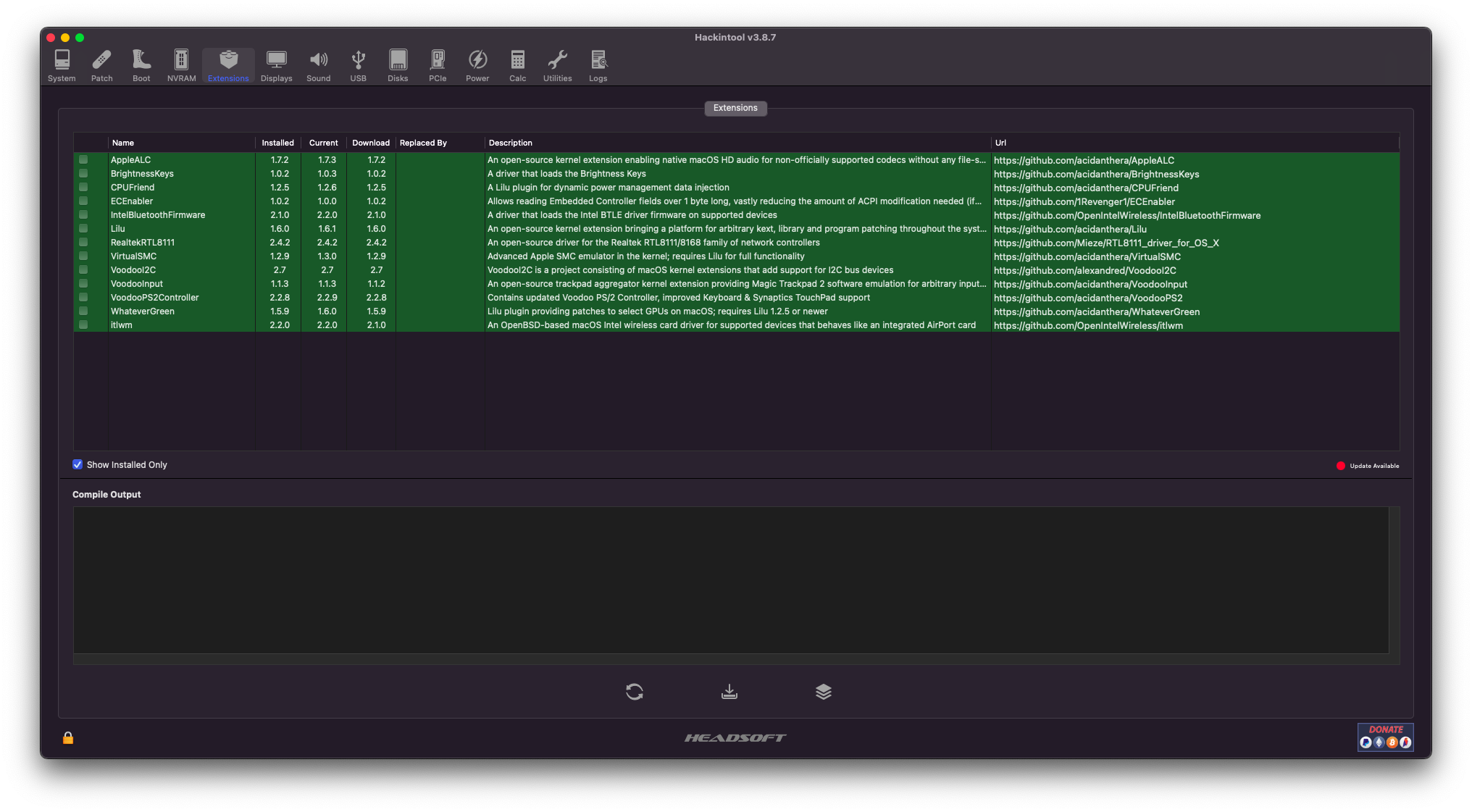
Task: Click the refresh extensions icon
Action: [634, 692]
